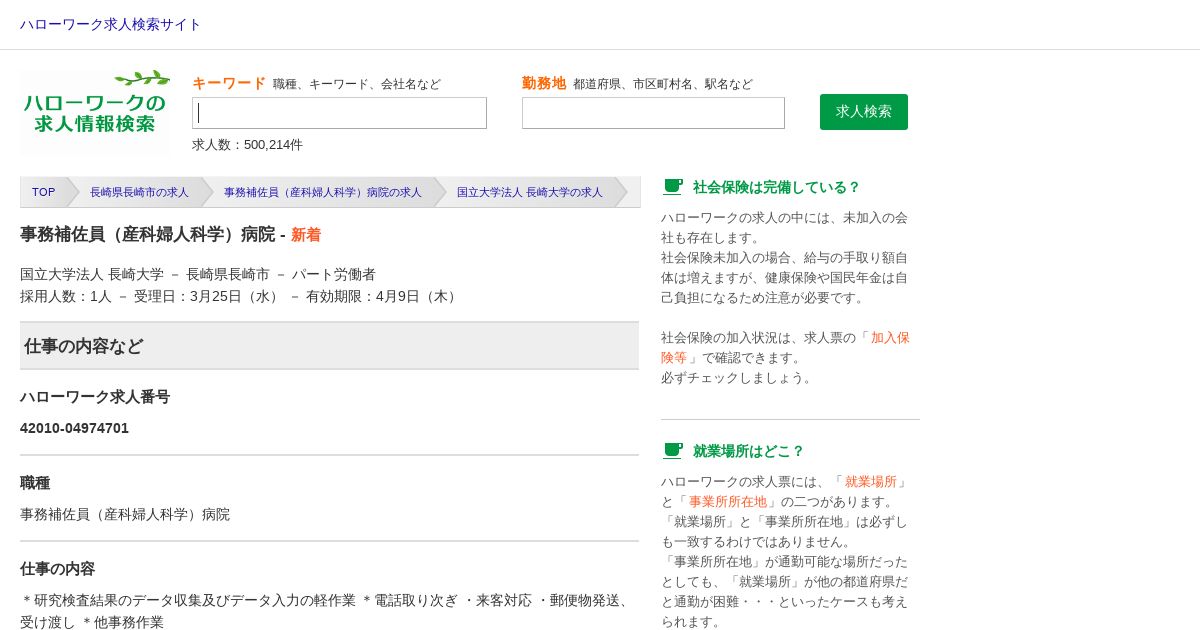Click the 社会保険は完備している？ heading
Screen dimensions: 1200x630
coord(776,187)
